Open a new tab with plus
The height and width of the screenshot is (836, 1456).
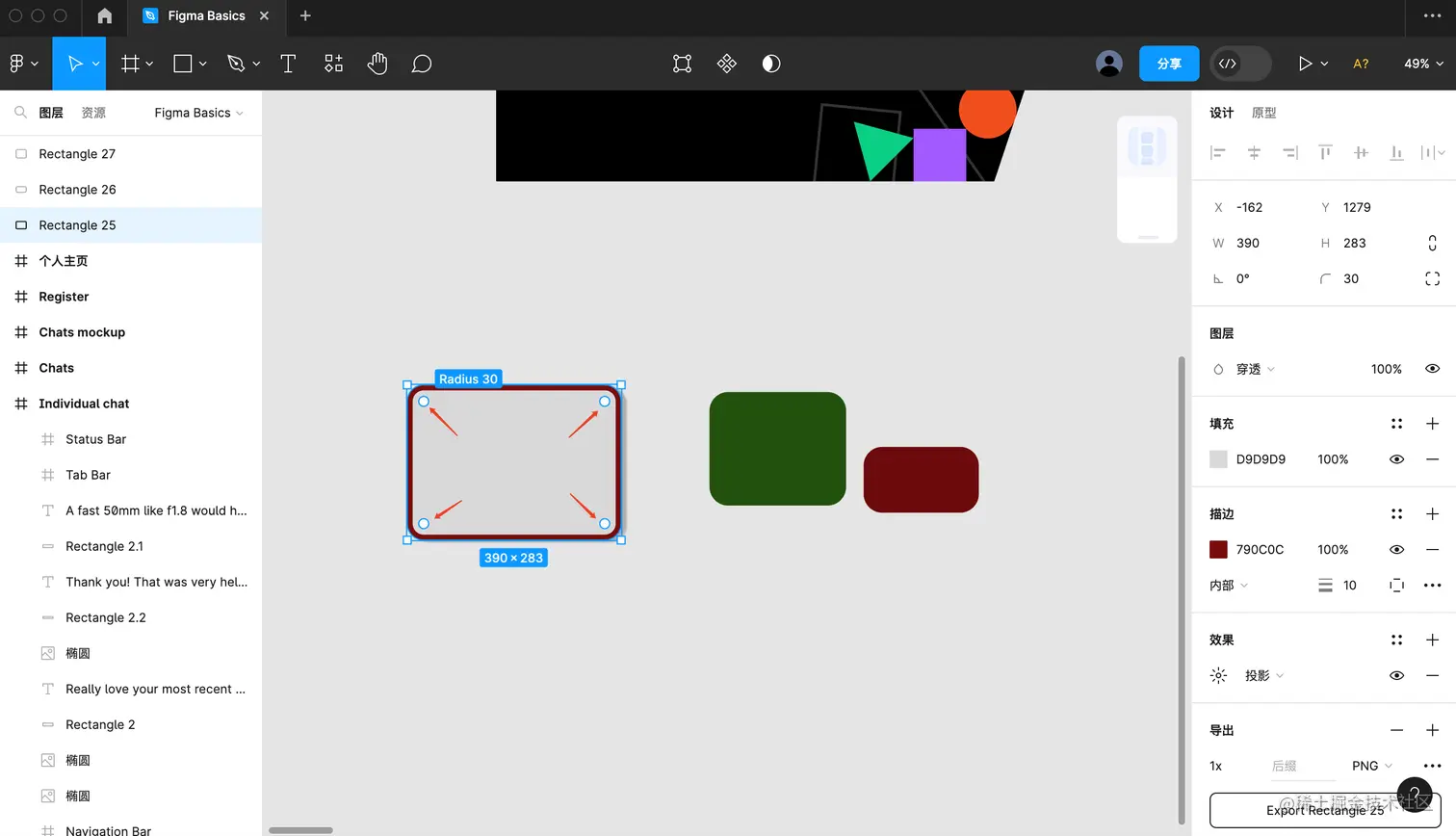point(305,15)
